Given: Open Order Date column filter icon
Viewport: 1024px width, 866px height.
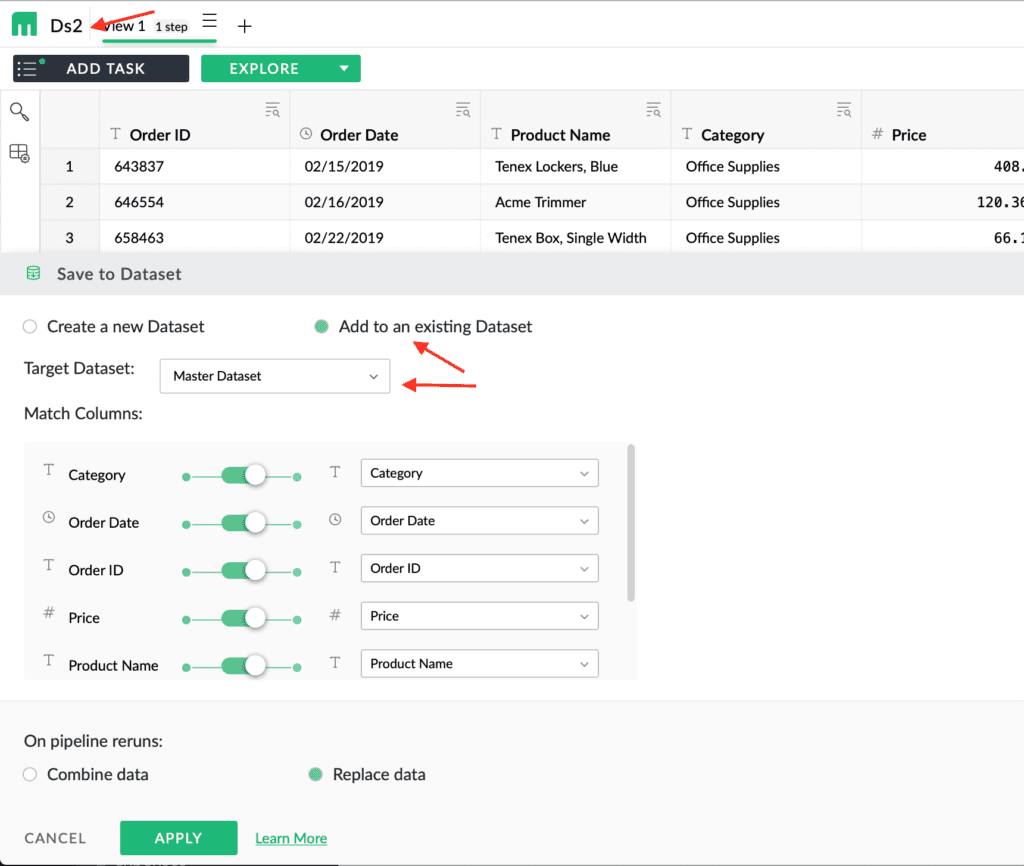Looking at the screenshot, I should pos(463,110).
